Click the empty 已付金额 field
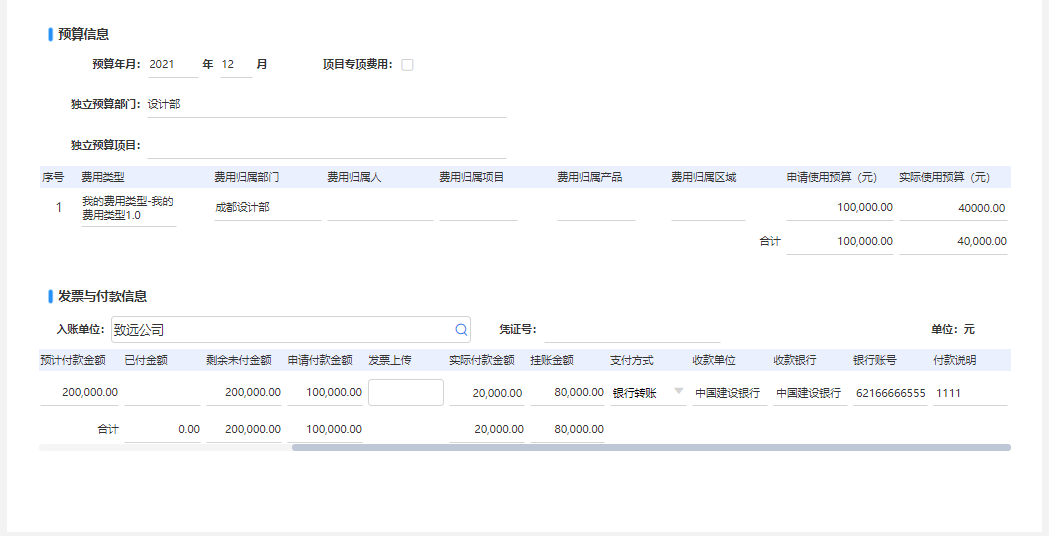Screen dimensions: 1049x536 [163, 393]
